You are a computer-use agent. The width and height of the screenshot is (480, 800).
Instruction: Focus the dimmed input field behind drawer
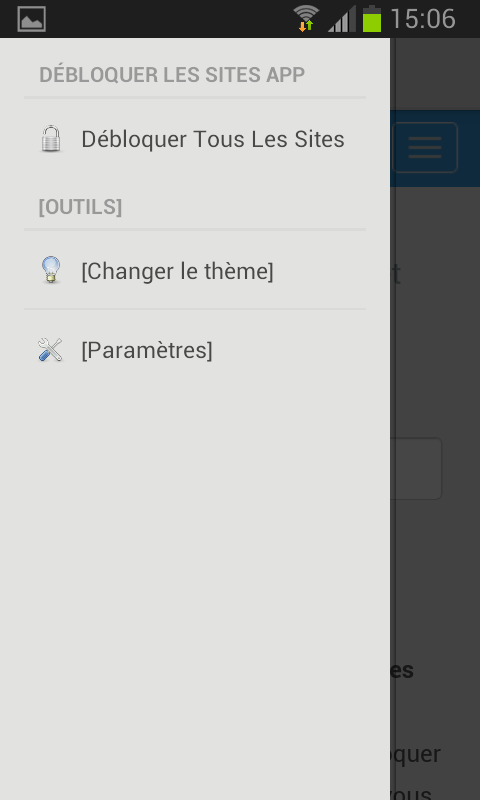[x=416, y=468]
